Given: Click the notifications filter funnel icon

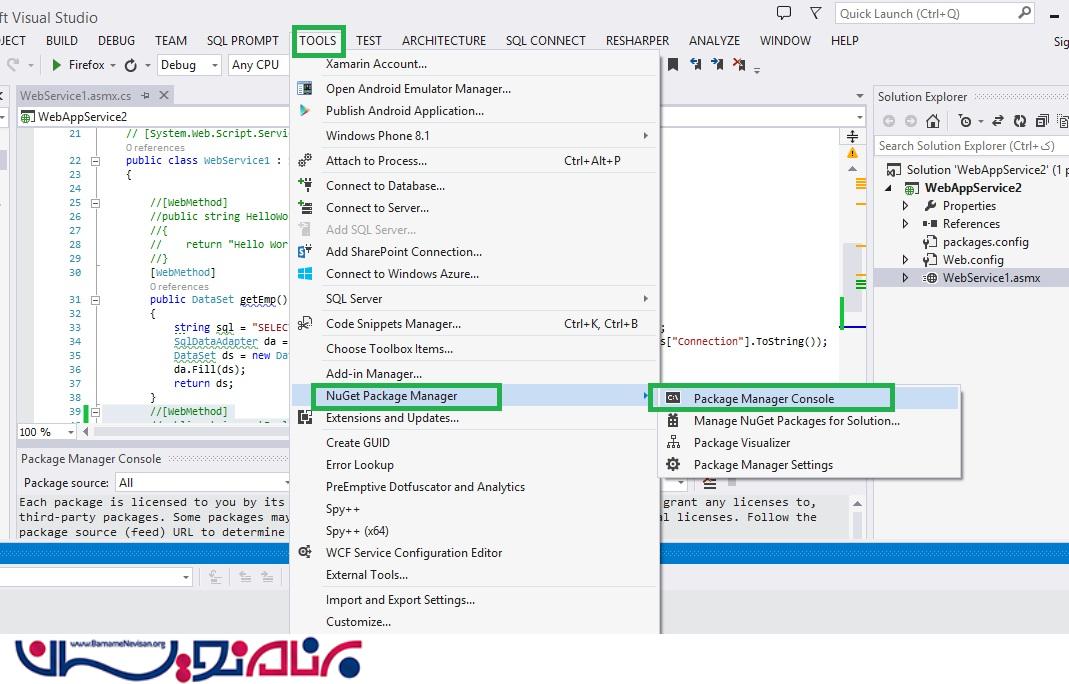Looking at the screenshot, I should [816, 13].
